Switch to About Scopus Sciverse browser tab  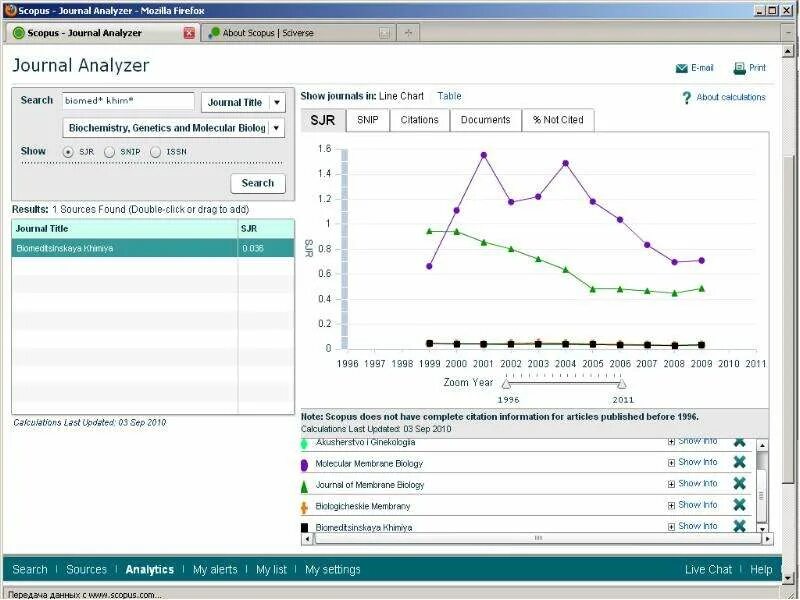298,33
